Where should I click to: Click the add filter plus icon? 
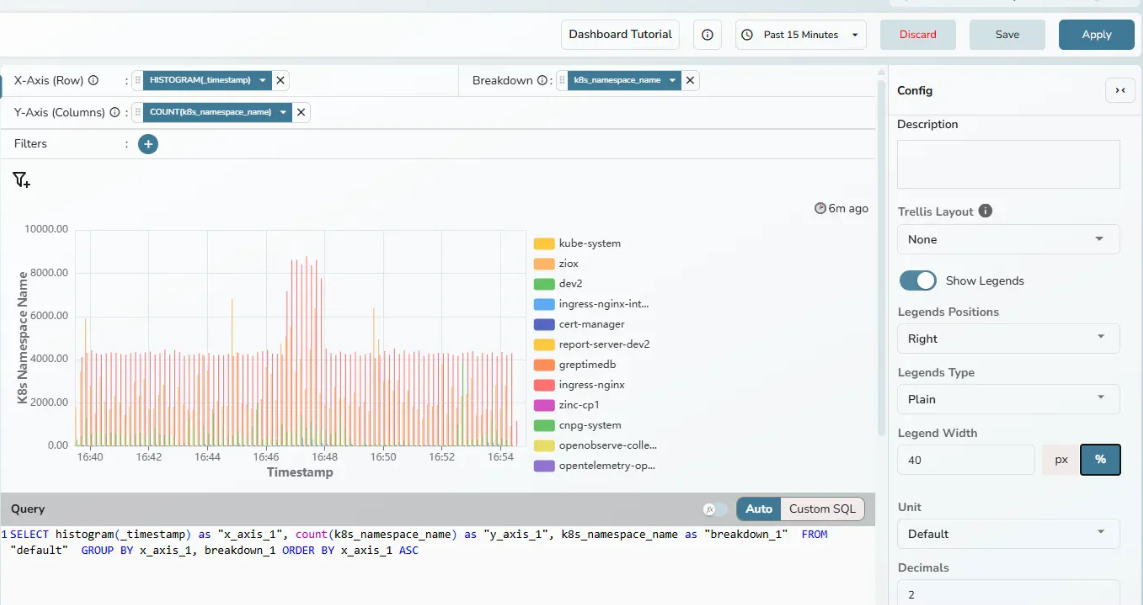pyautogui.click(x=148, y=144)
